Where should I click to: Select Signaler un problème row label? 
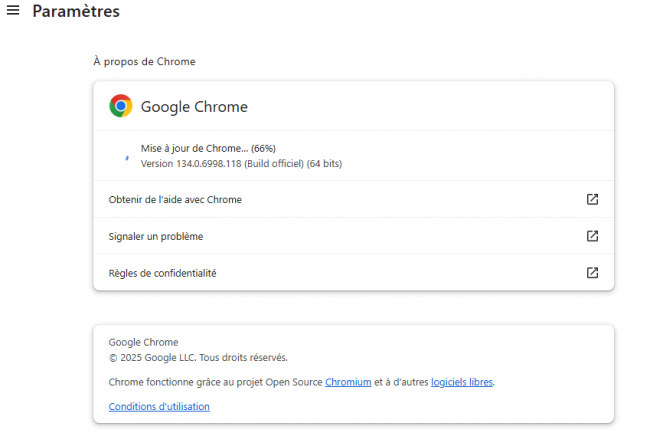click(x=155, y=236)
